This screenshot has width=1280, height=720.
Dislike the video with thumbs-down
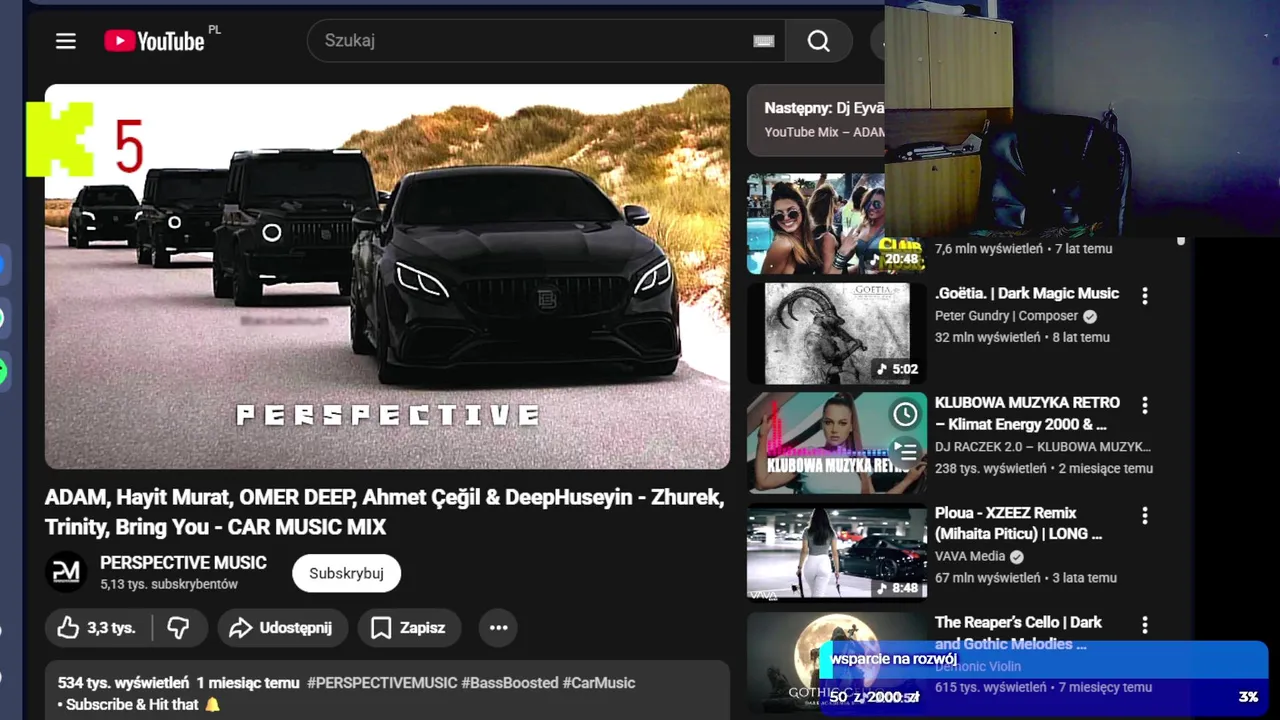pyautogui.click(x=179, y=628)
